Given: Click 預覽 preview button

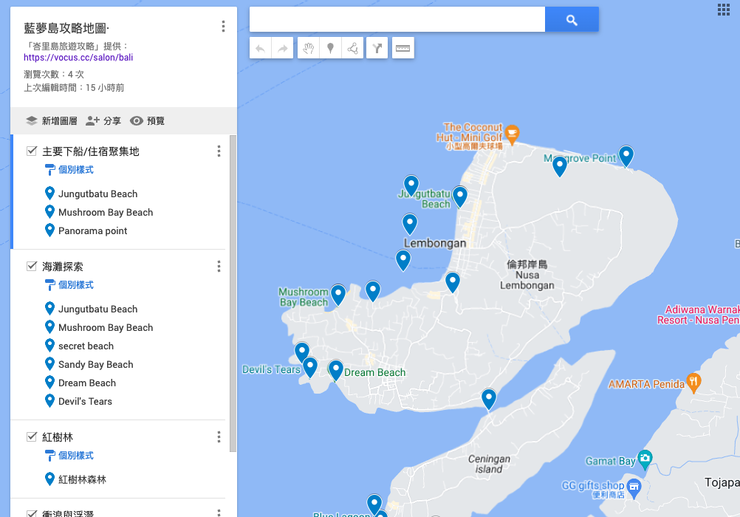Looking at the screenshot, I should tap(147, 121).
